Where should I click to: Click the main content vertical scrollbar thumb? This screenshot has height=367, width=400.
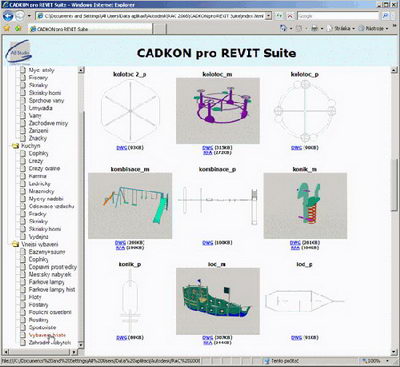394,184
